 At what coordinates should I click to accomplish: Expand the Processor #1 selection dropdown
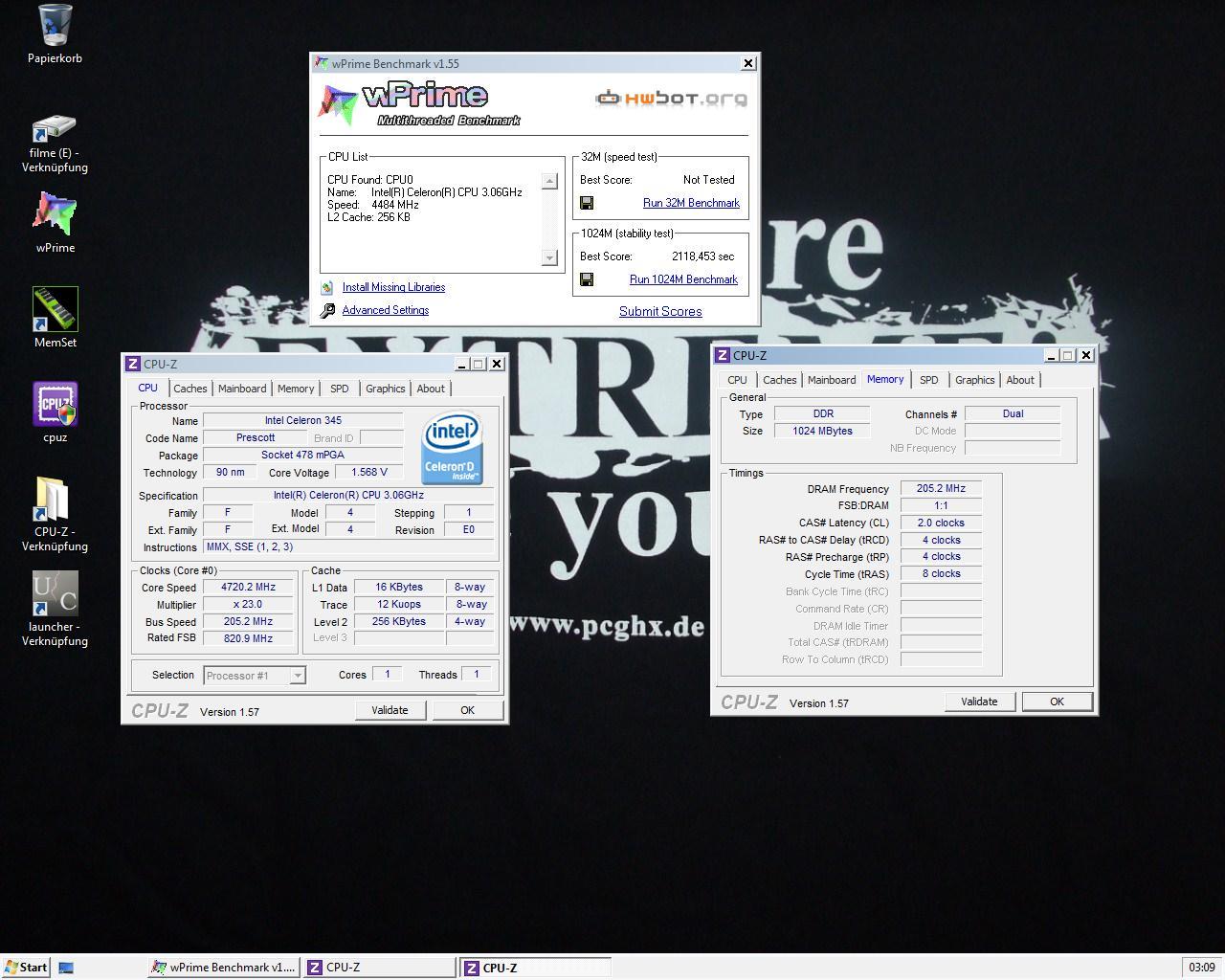(x=298, y=676)
